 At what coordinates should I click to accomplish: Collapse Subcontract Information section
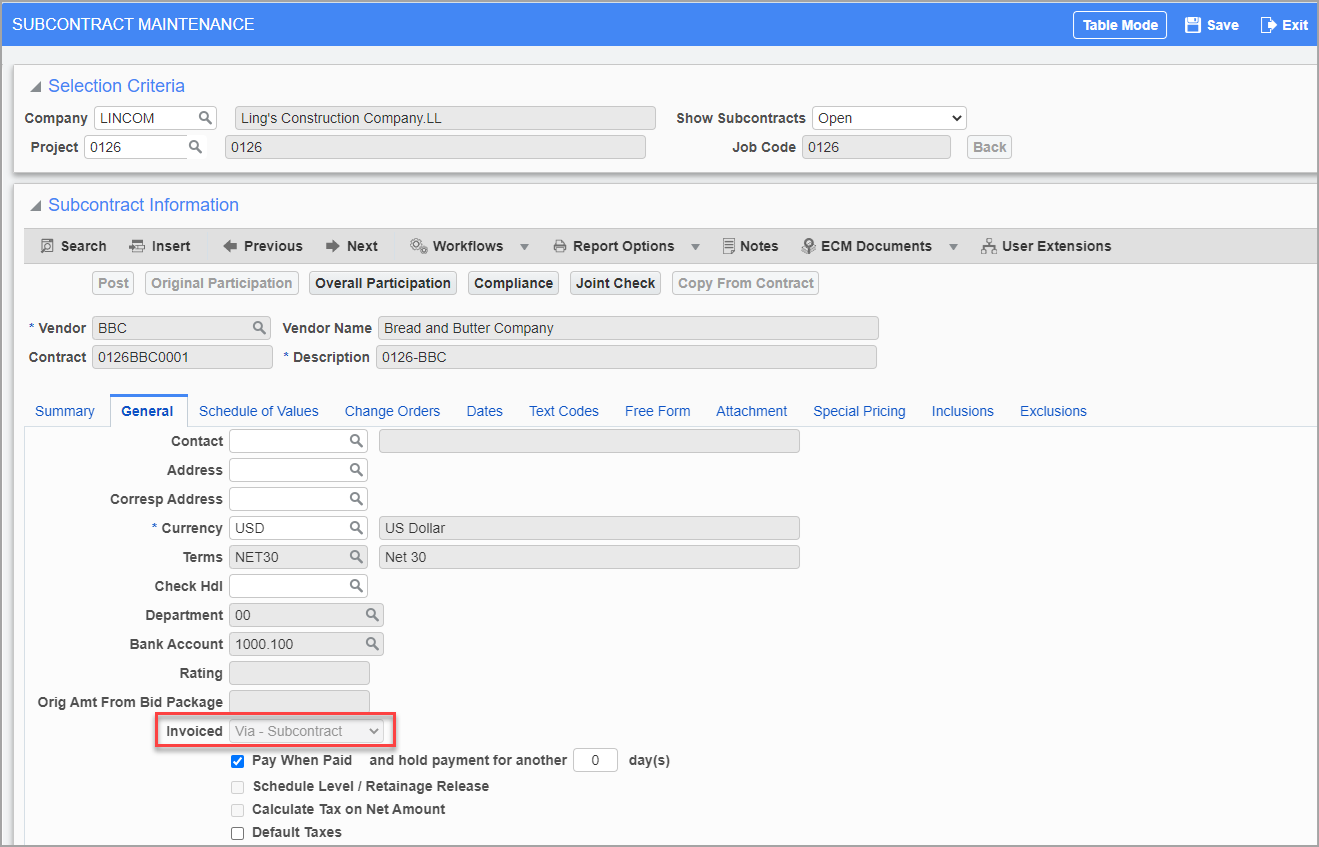[x=36, y=206]
